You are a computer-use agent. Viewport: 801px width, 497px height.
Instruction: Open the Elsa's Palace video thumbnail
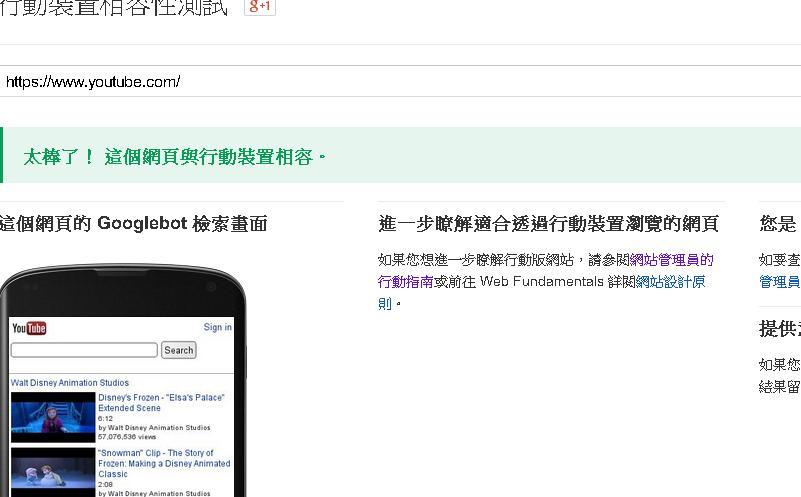pos(53,417)
